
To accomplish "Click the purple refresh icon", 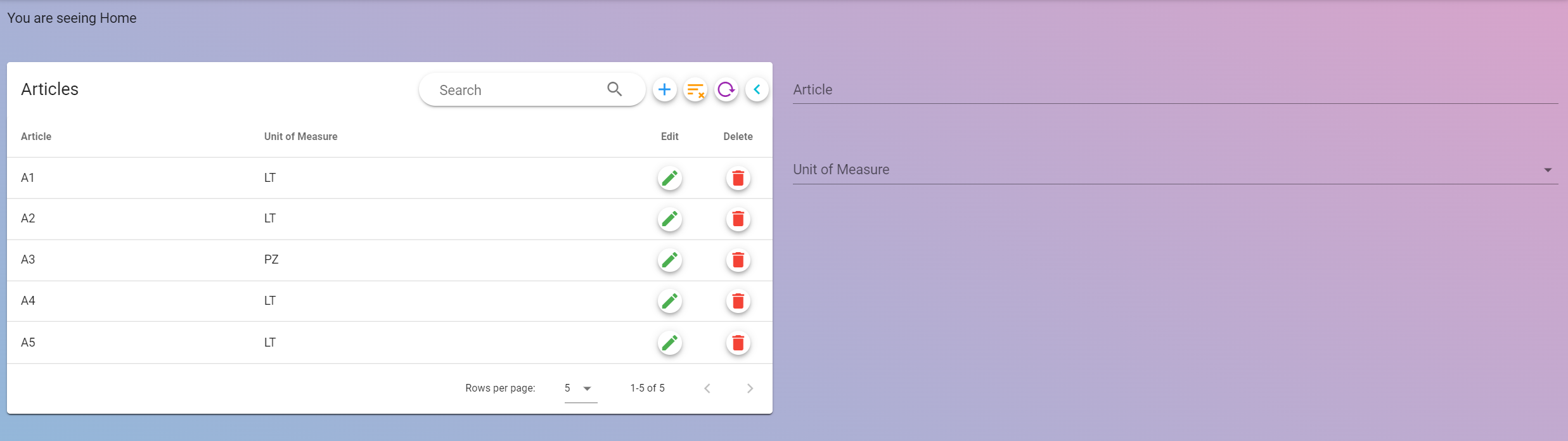I will pyautogui.click(x=726, y=90).
